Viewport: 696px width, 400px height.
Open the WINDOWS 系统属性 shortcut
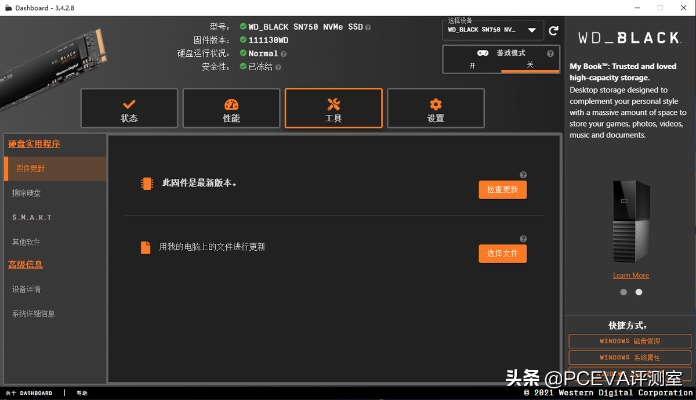tap(630, 357)
